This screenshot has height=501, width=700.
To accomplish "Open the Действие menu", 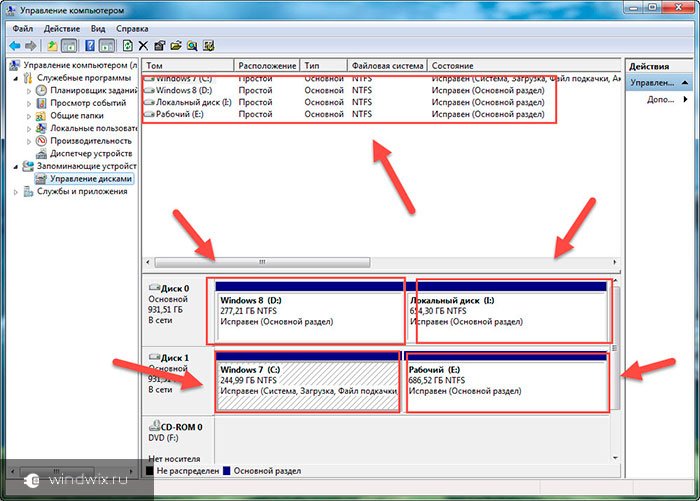I will 62,29.
